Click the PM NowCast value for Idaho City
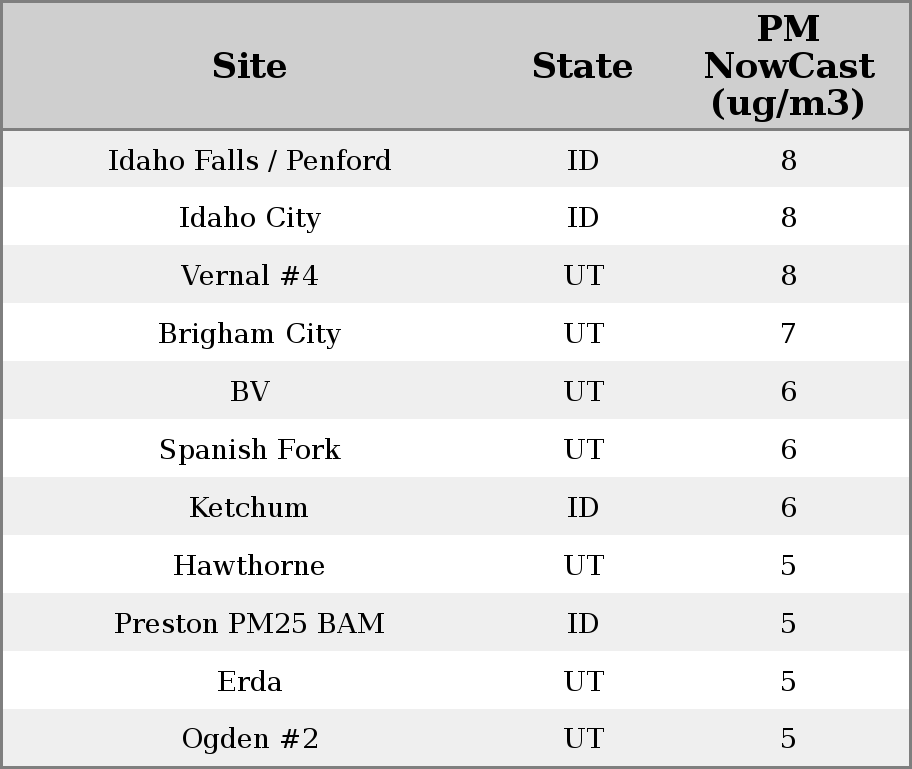912x769 pixels. pyautogui.click(x=788, y=218)
